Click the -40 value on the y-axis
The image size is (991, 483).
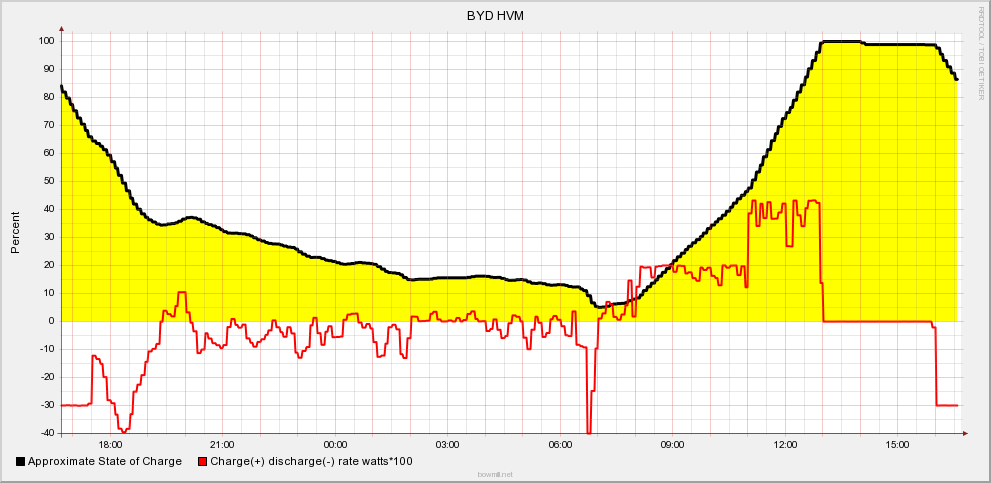[x=45, y=433]
